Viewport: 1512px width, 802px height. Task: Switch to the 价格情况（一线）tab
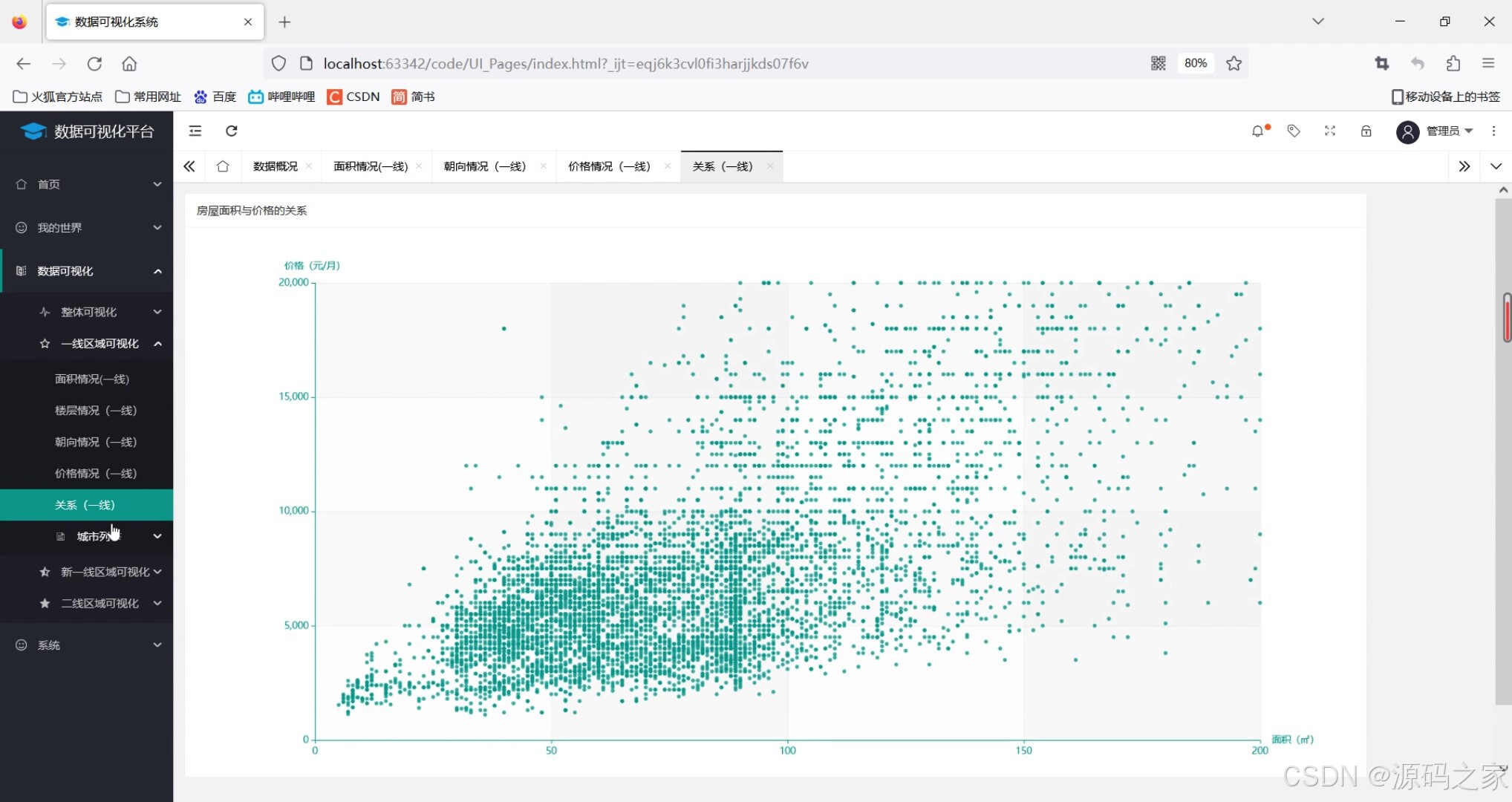[609, 166]
